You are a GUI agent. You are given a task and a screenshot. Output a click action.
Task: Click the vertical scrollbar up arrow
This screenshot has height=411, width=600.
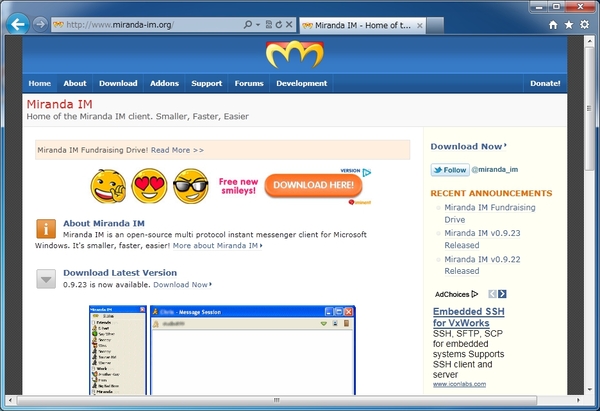[x=590, y=41]
